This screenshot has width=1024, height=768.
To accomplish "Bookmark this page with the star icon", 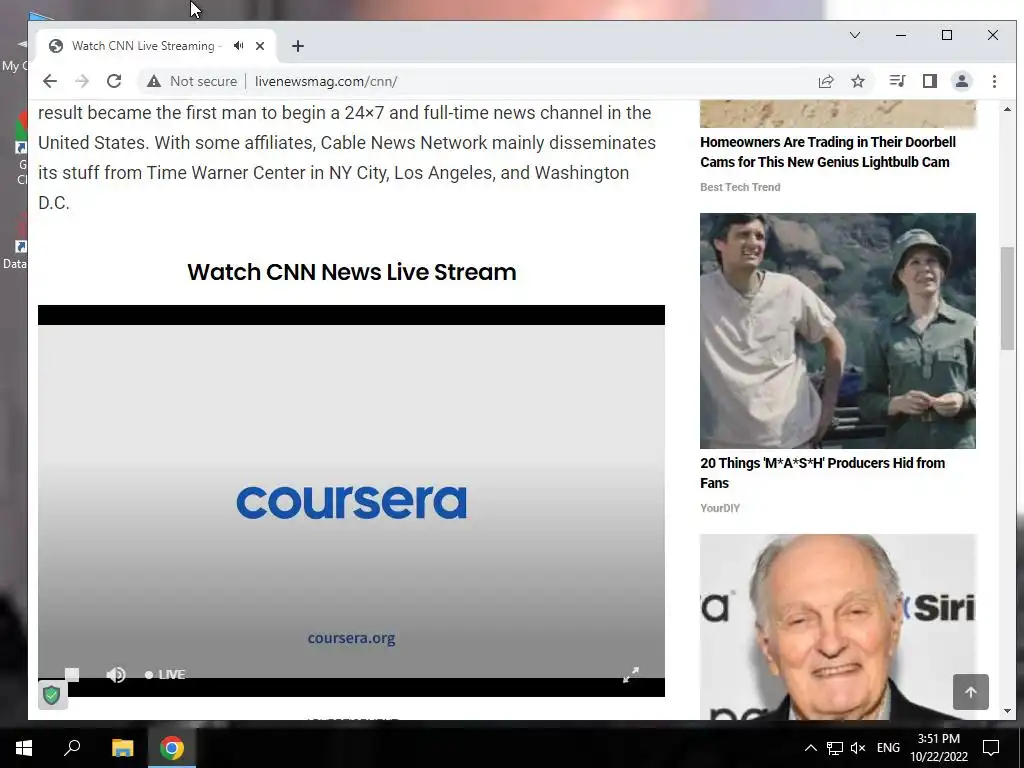I will (858, 81).
